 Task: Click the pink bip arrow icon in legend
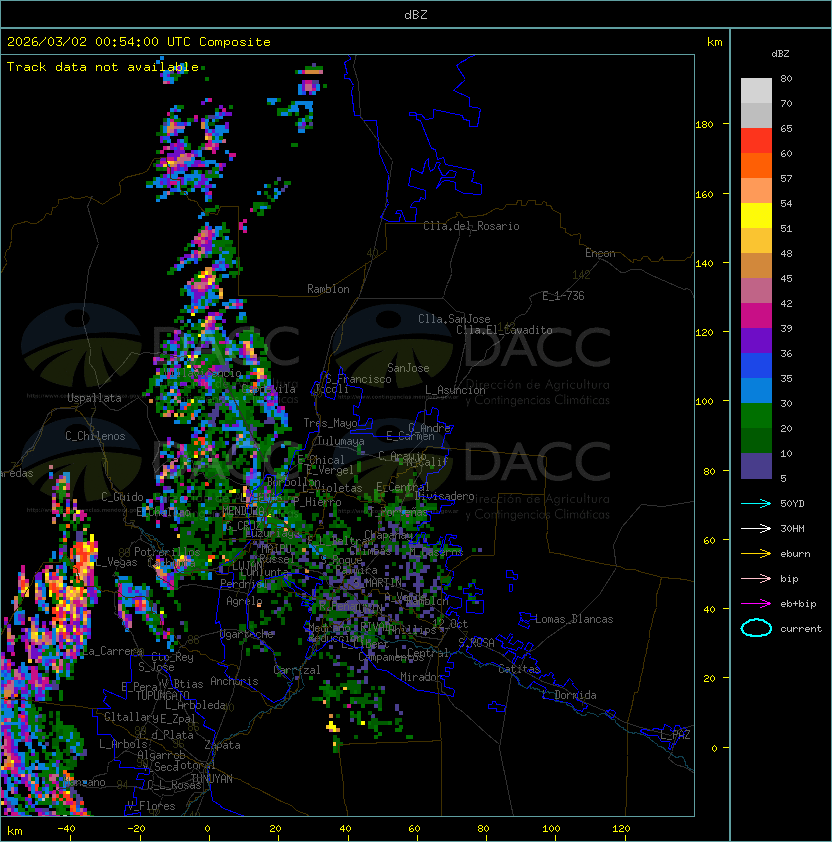pyautogui.click(x=756, y=578)
